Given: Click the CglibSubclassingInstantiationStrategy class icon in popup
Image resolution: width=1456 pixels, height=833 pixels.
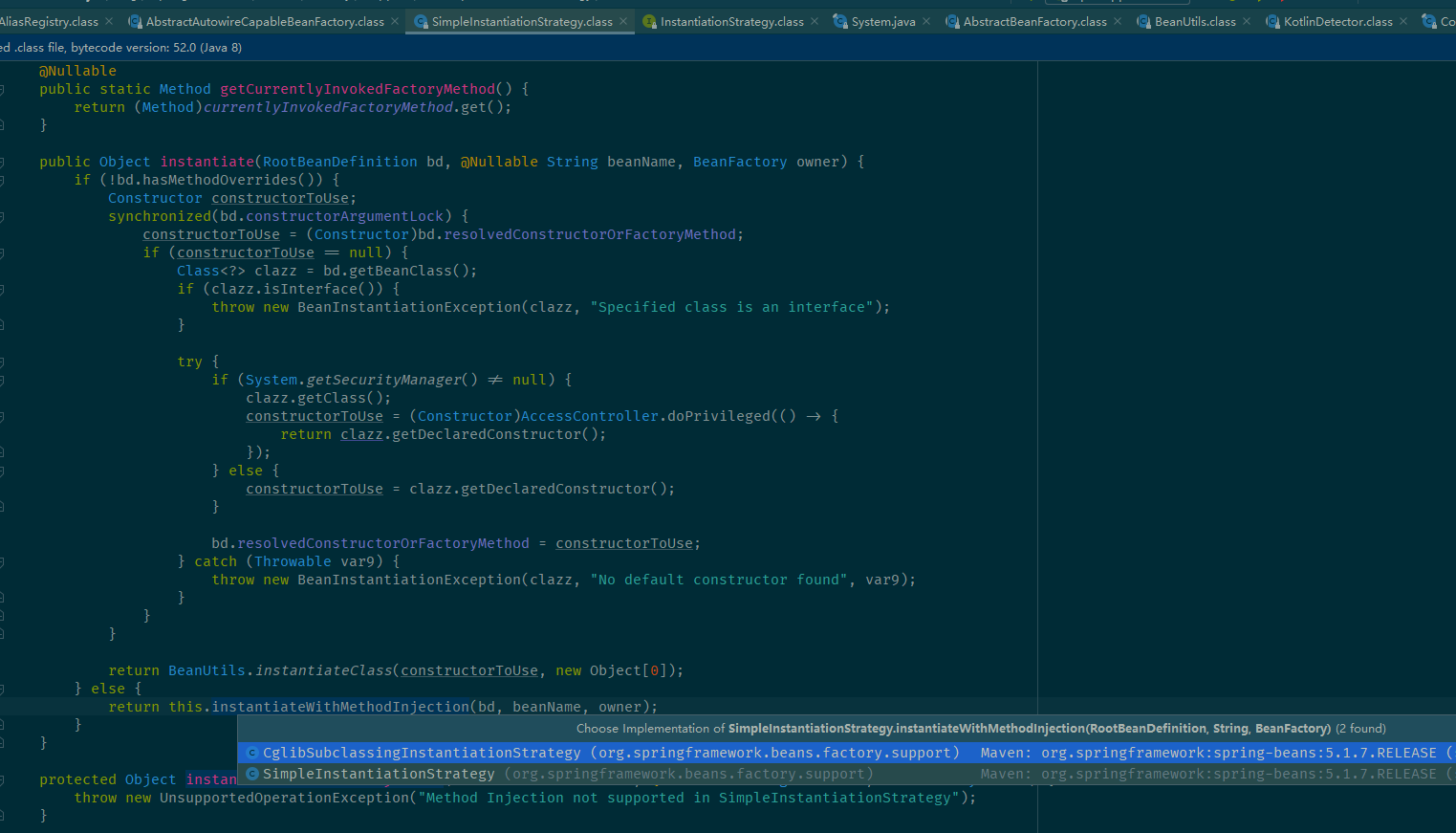Looking at the screenshot, I should (x=252, y=753).
